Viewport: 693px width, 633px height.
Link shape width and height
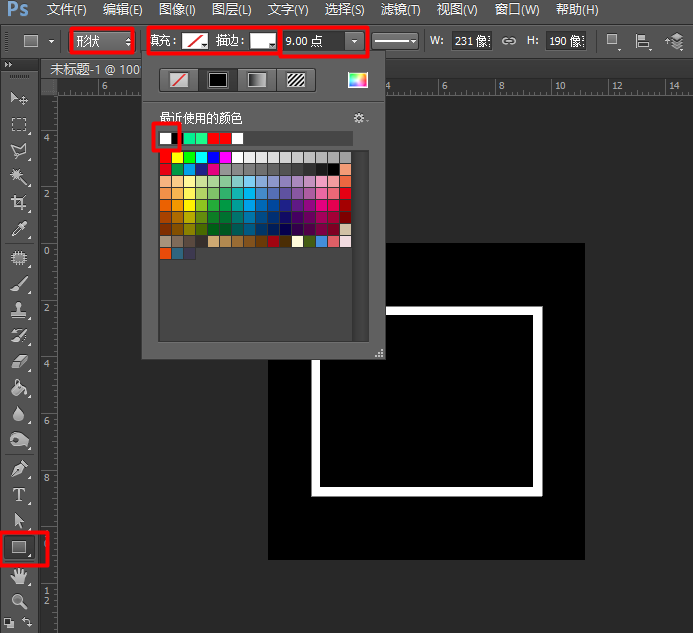click(x=509, y=41)
